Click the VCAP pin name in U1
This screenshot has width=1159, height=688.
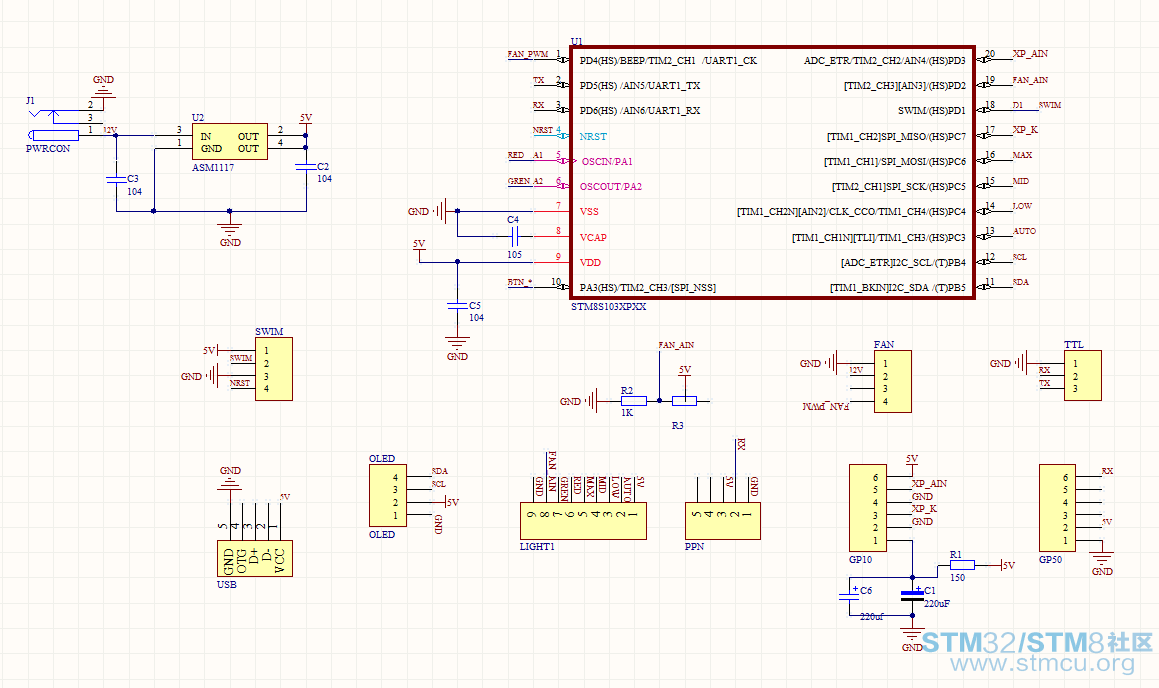click(x=593, y=238)
